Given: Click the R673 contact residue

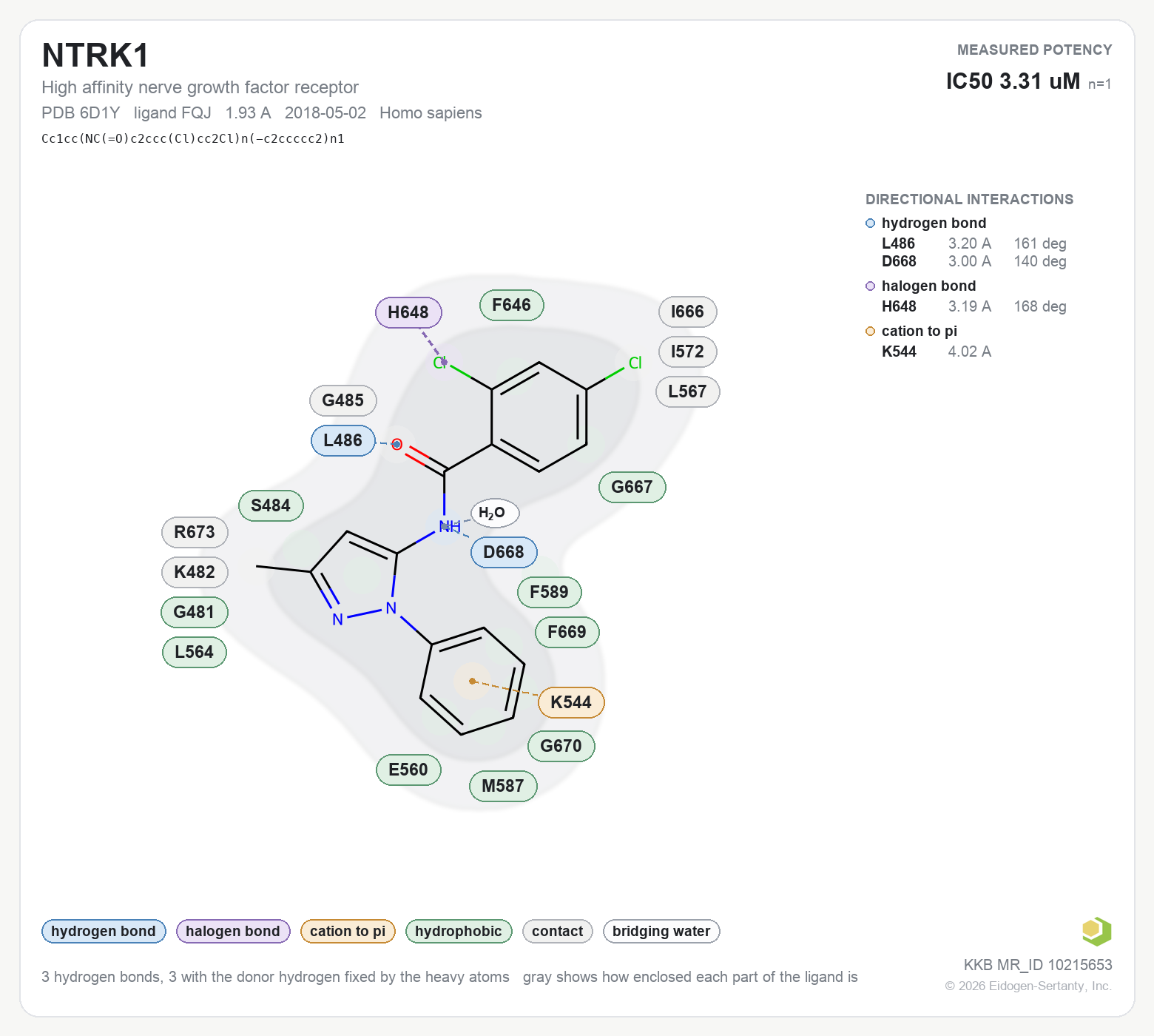Looking at the screenshot, I should coord(195,532).
